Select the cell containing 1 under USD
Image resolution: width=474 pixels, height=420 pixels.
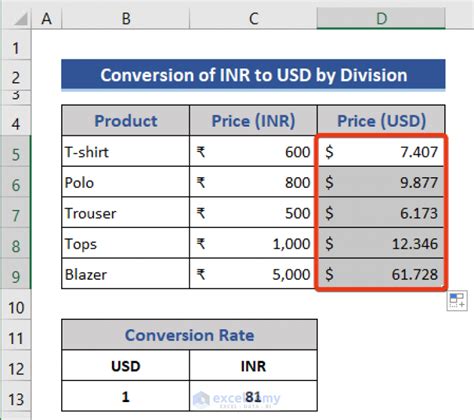pos(126,396)
